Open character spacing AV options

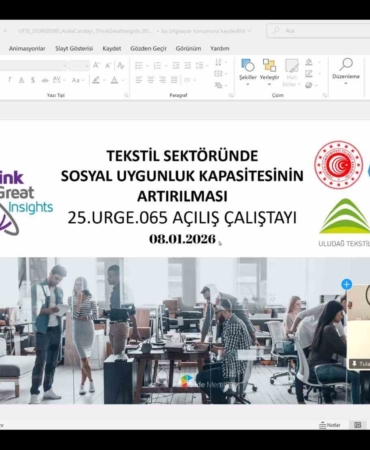click(58, 80)
